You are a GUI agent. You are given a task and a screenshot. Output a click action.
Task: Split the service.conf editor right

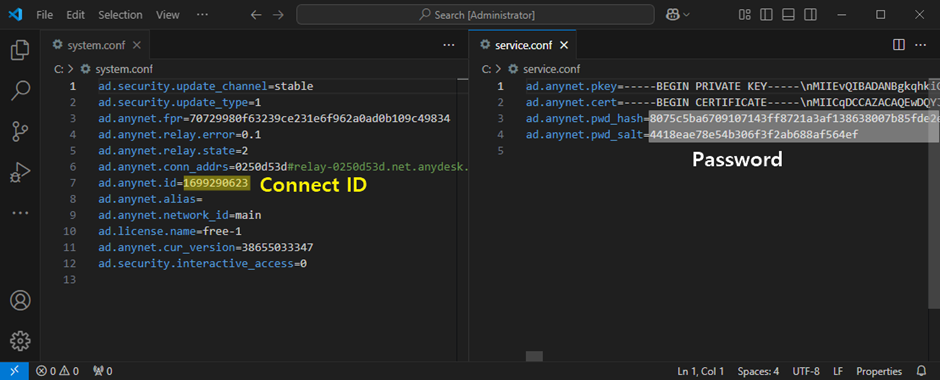pyautogui.click(x=899, y=45)
